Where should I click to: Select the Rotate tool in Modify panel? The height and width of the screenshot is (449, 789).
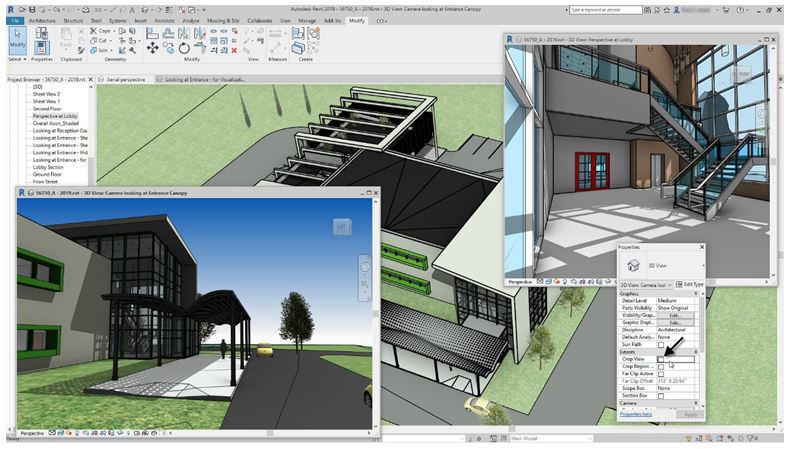184,48
